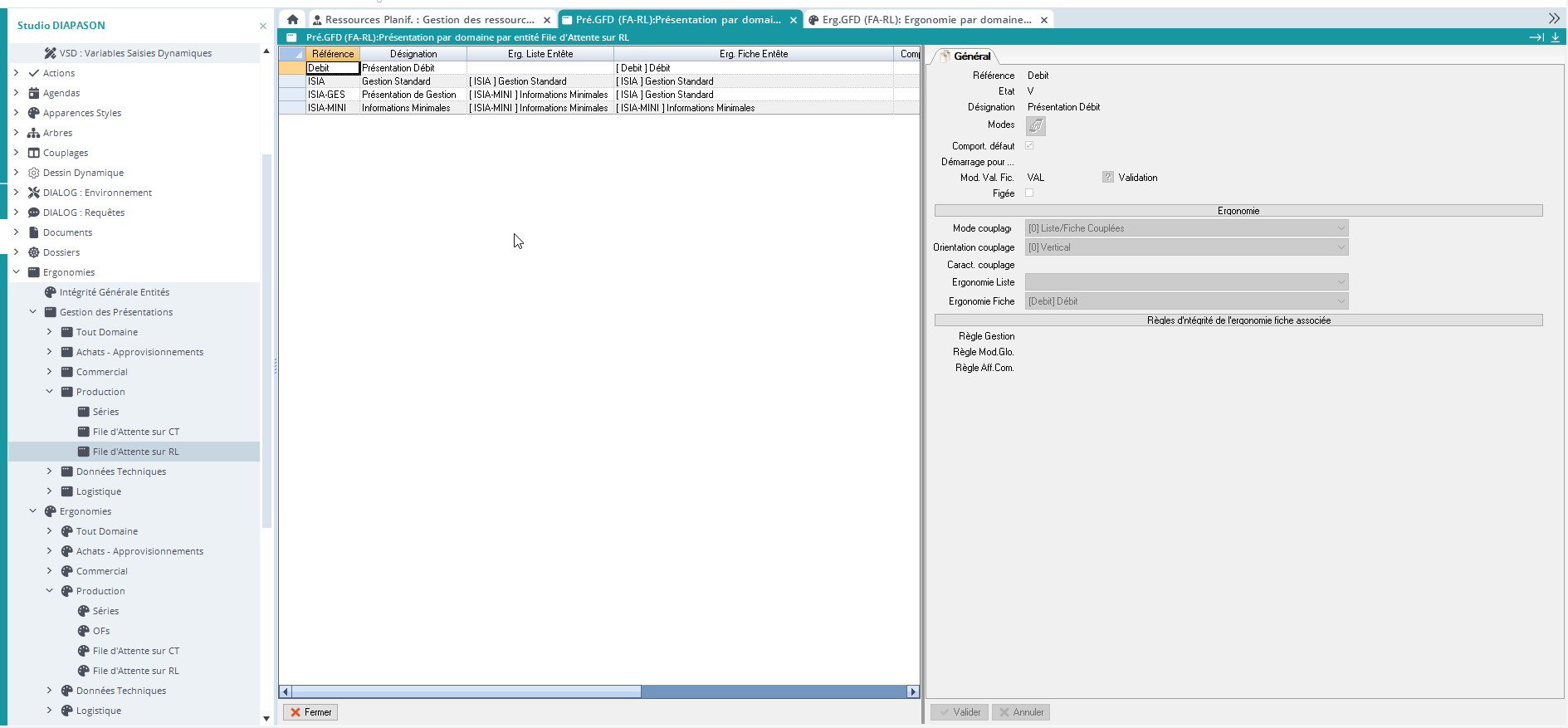1568x728 pixels.
Task: Switch to Erg.GFD (FA-RL) Ergonomie tab
Action: [x=926, y=19]
